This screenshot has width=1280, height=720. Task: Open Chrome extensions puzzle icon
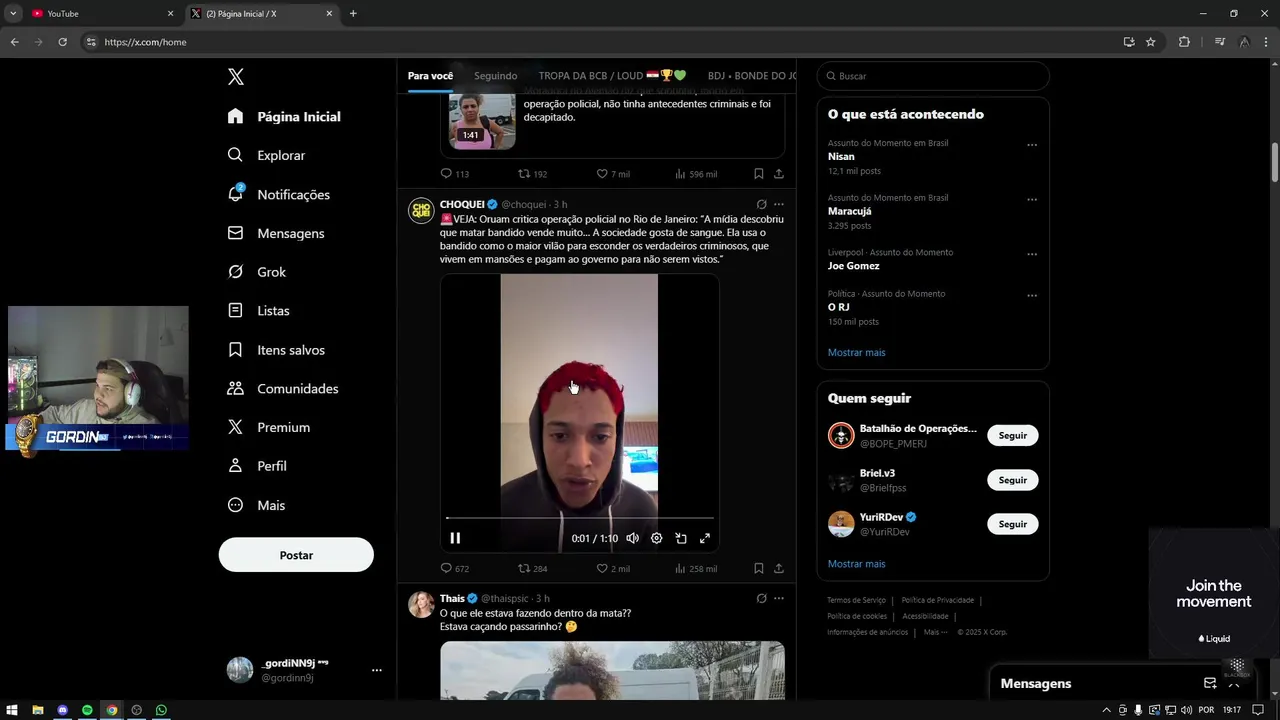[1184, 42]
